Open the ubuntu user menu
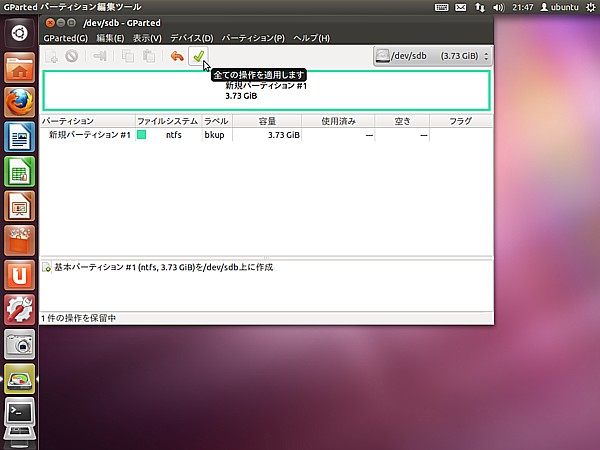The image size is (600, 450). click(559, 7)
